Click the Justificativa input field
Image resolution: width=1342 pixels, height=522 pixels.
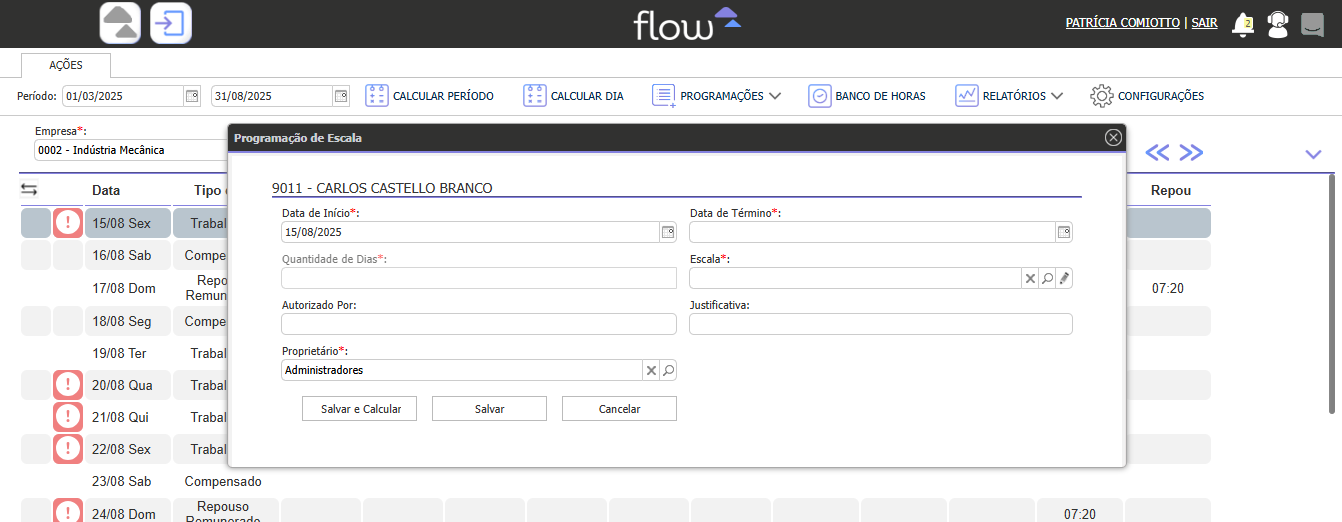[880, 324]
